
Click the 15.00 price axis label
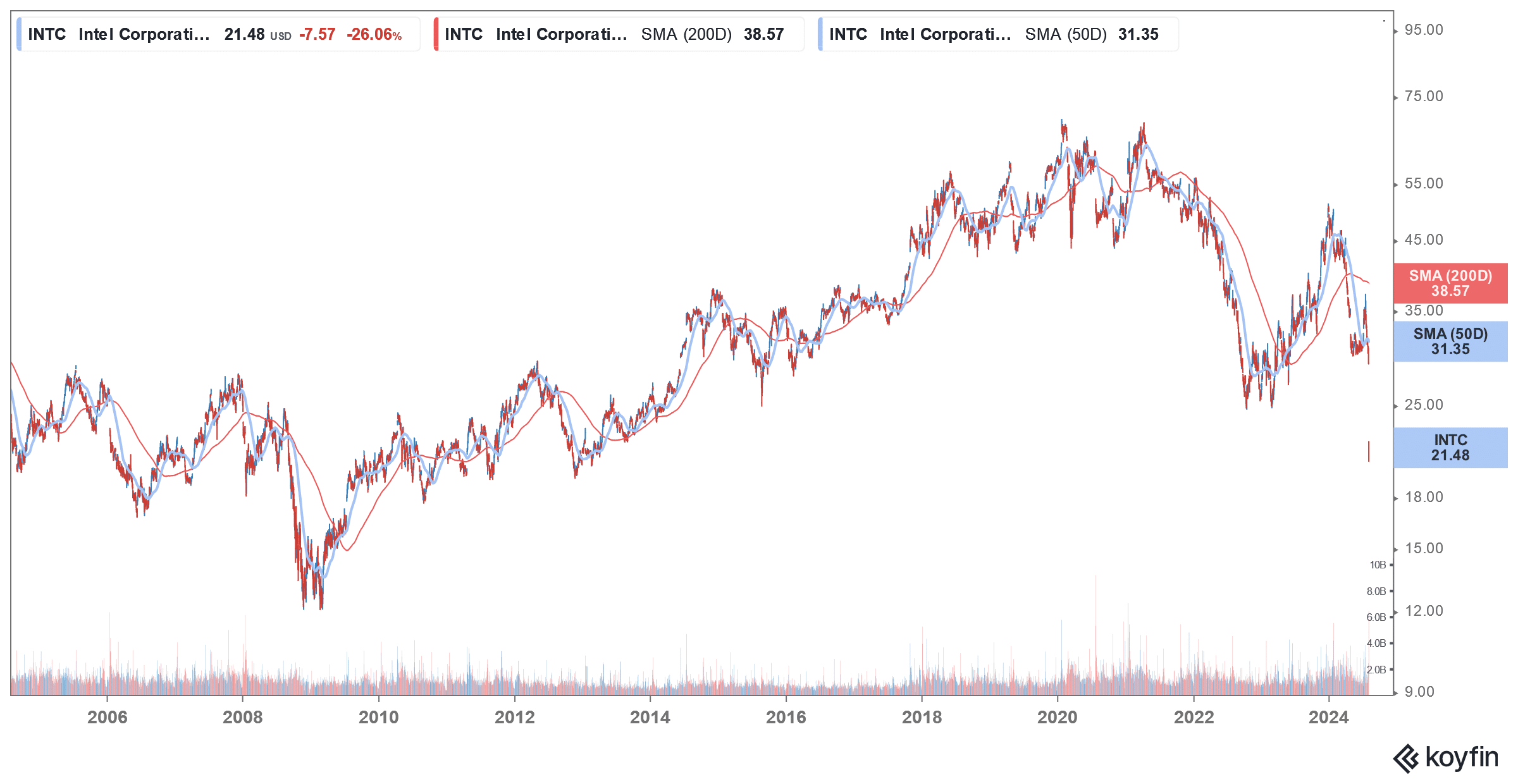coord(1424,548)
